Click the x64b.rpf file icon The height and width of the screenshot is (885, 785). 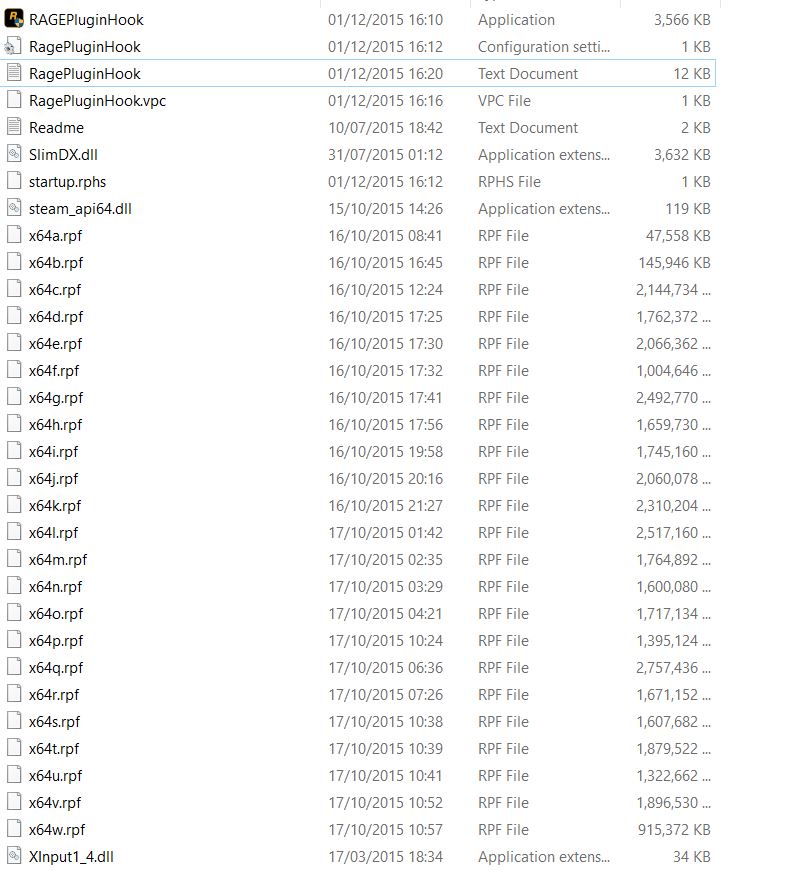(14, 262)
